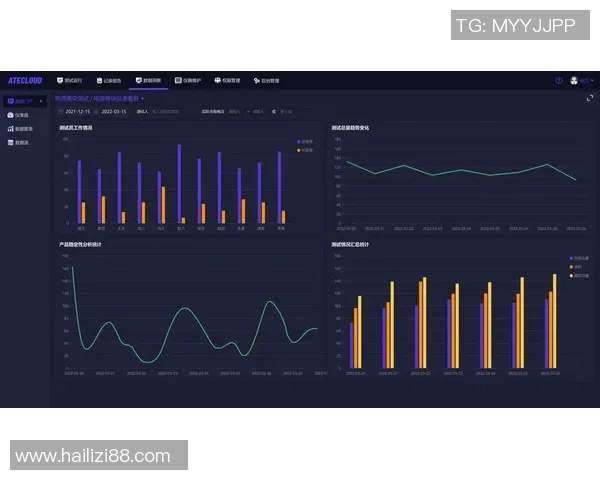Expand the dashboard title breadcrumb dropdown
This screenshot has height=480, width=600.
tap(142, 98)
